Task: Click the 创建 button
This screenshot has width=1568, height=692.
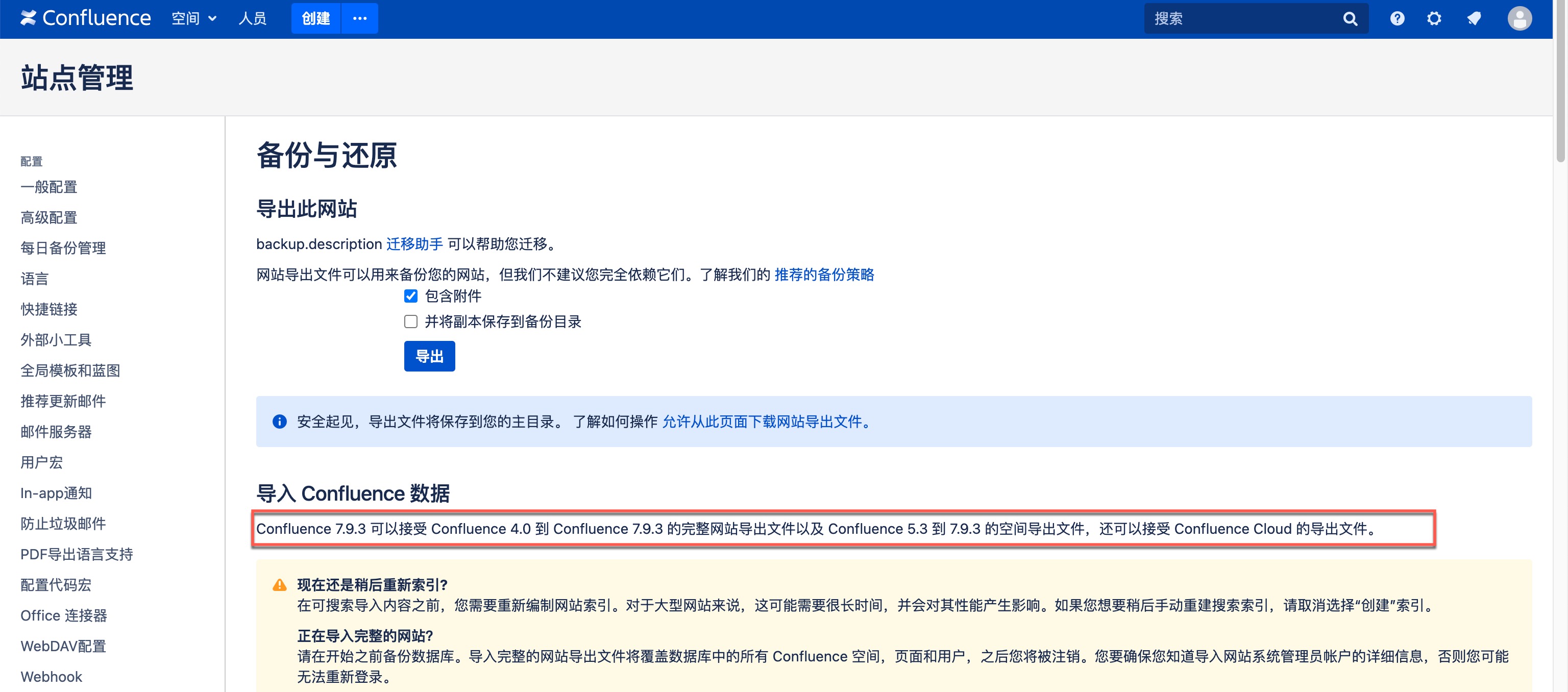Action: (x=315, y=18)
